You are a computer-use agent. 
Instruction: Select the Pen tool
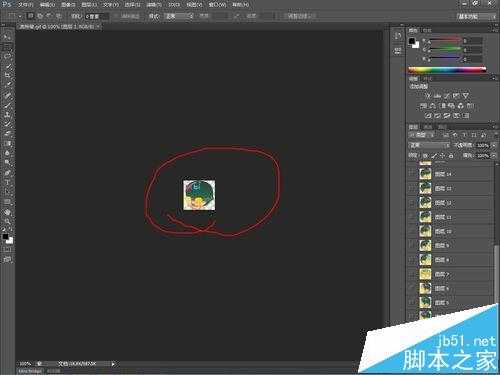tap(7, 173)
